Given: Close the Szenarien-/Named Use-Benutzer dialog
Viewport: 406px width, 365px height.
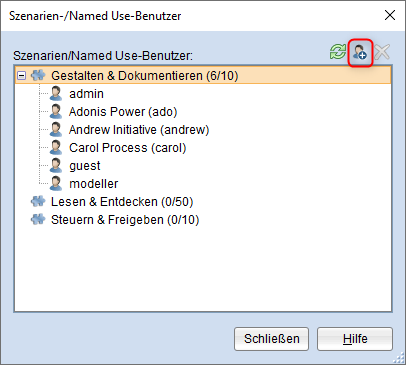Looking at the screenshot, I should [x=390, y=15].
